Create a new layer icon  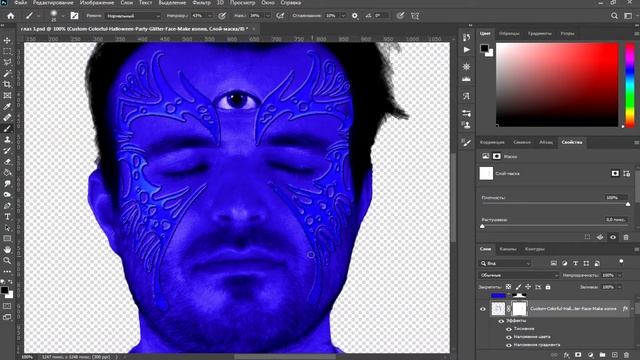click(x=615, y=355)
